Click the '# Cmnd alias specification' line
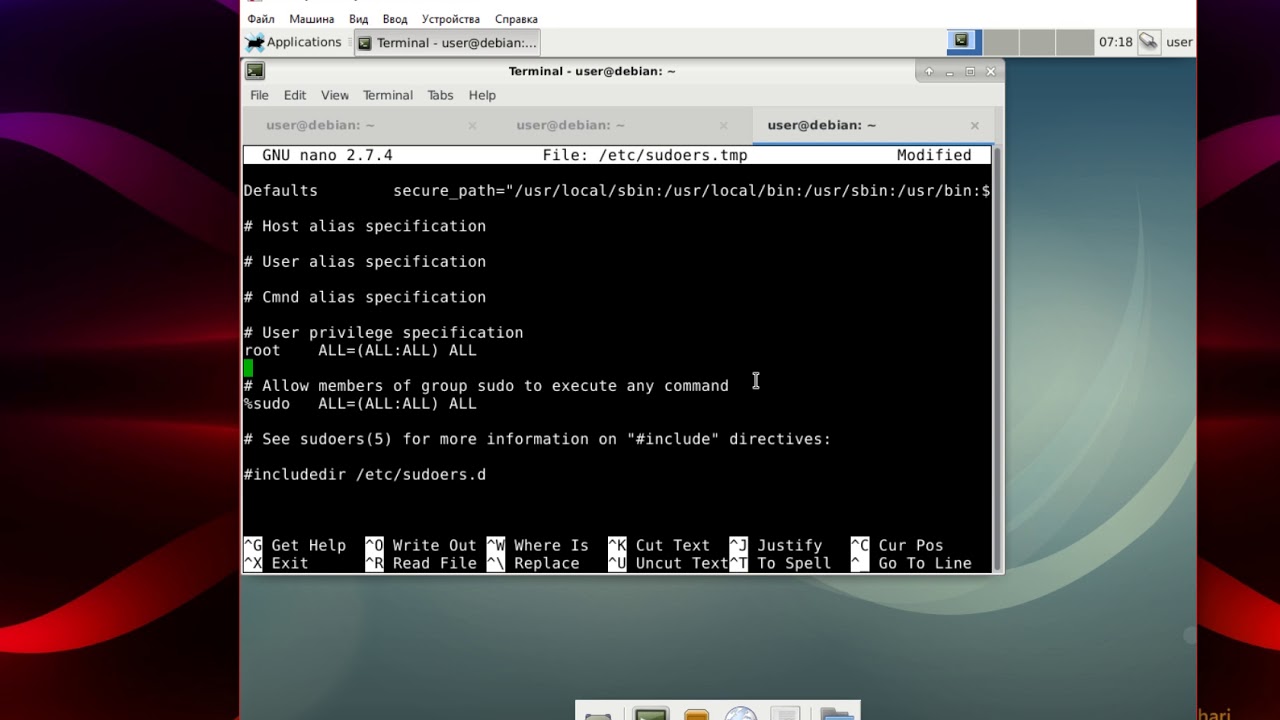 pyautogui.click(x=365, y=297)
